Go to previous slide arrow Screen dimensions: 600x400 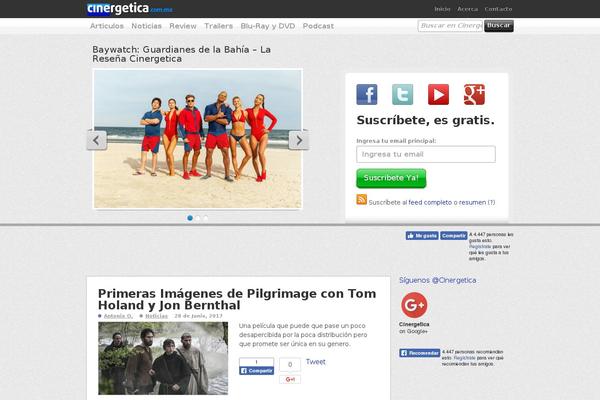[96, 140]
